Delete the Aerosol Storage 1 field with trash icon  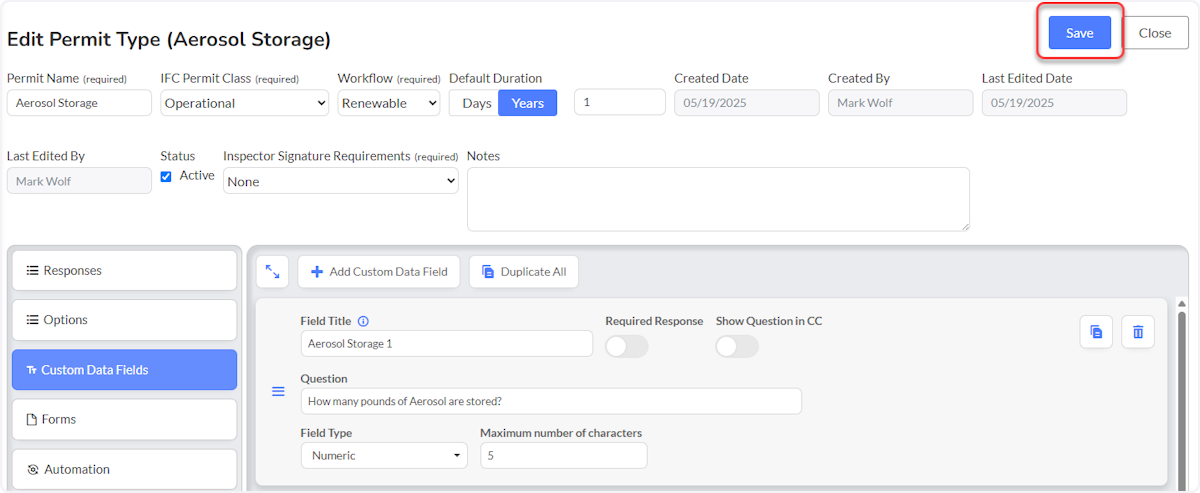pyautogui.click(x=1138, y=332)
